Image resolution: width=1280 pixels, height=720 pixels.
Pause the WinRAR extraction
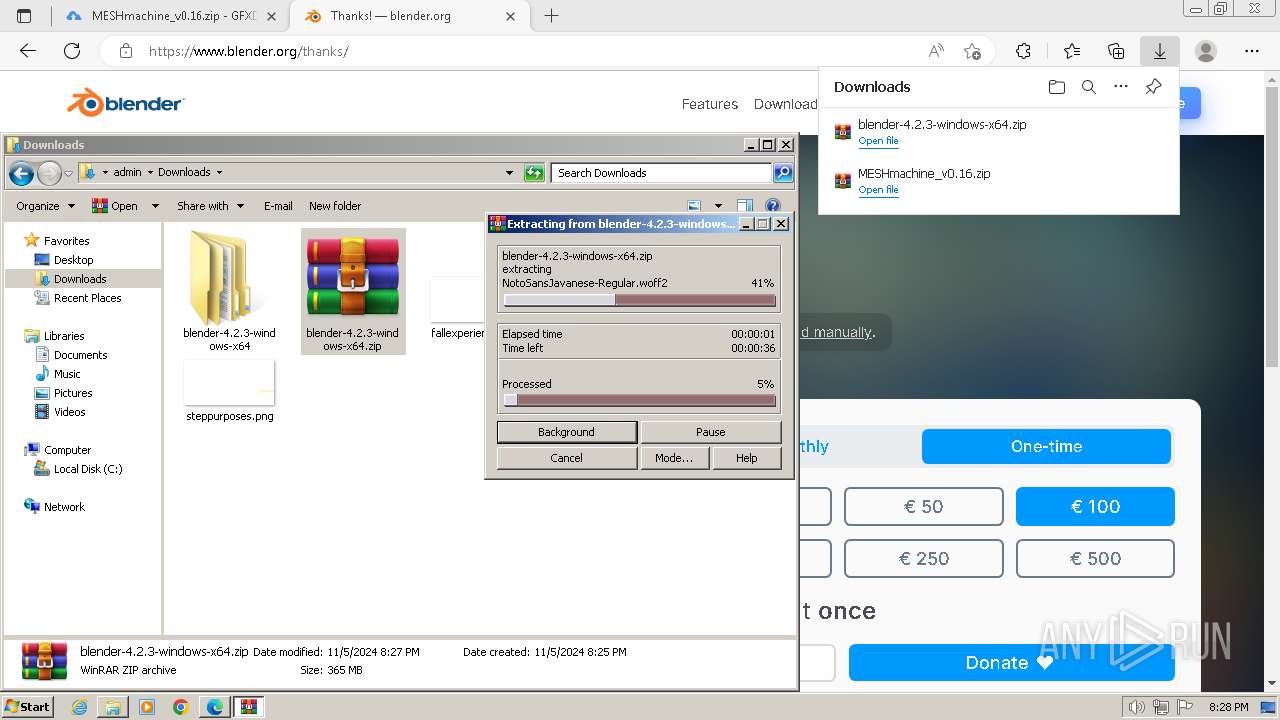click(x=710, y=432)
